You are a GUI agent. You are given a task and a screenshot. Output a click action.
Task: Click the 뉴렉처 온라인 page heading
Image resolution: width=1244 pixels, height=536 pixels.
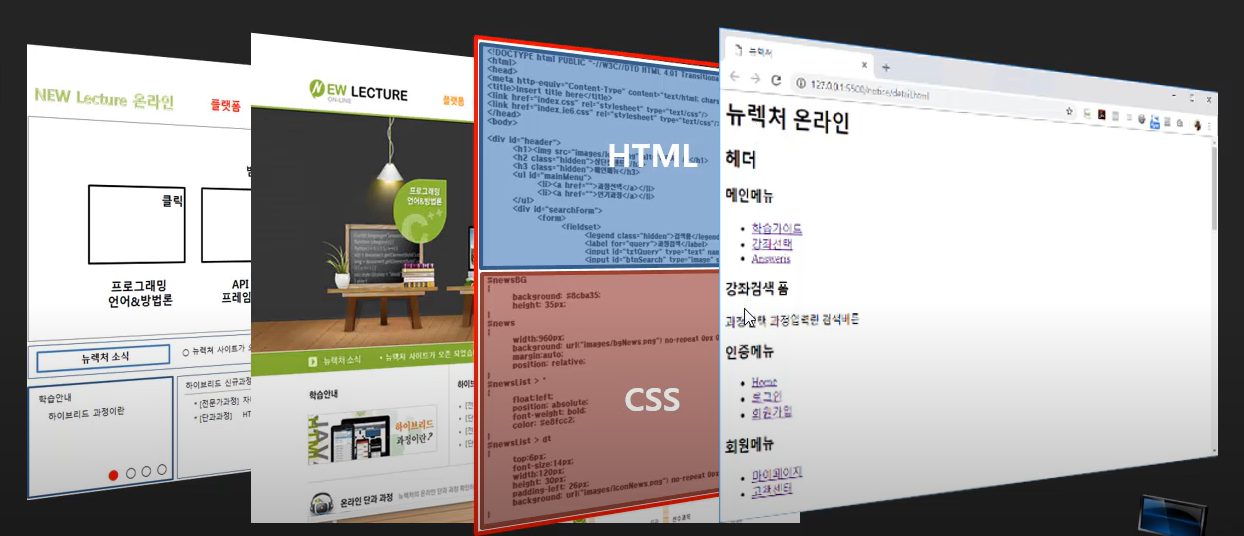tap(787, 119)
